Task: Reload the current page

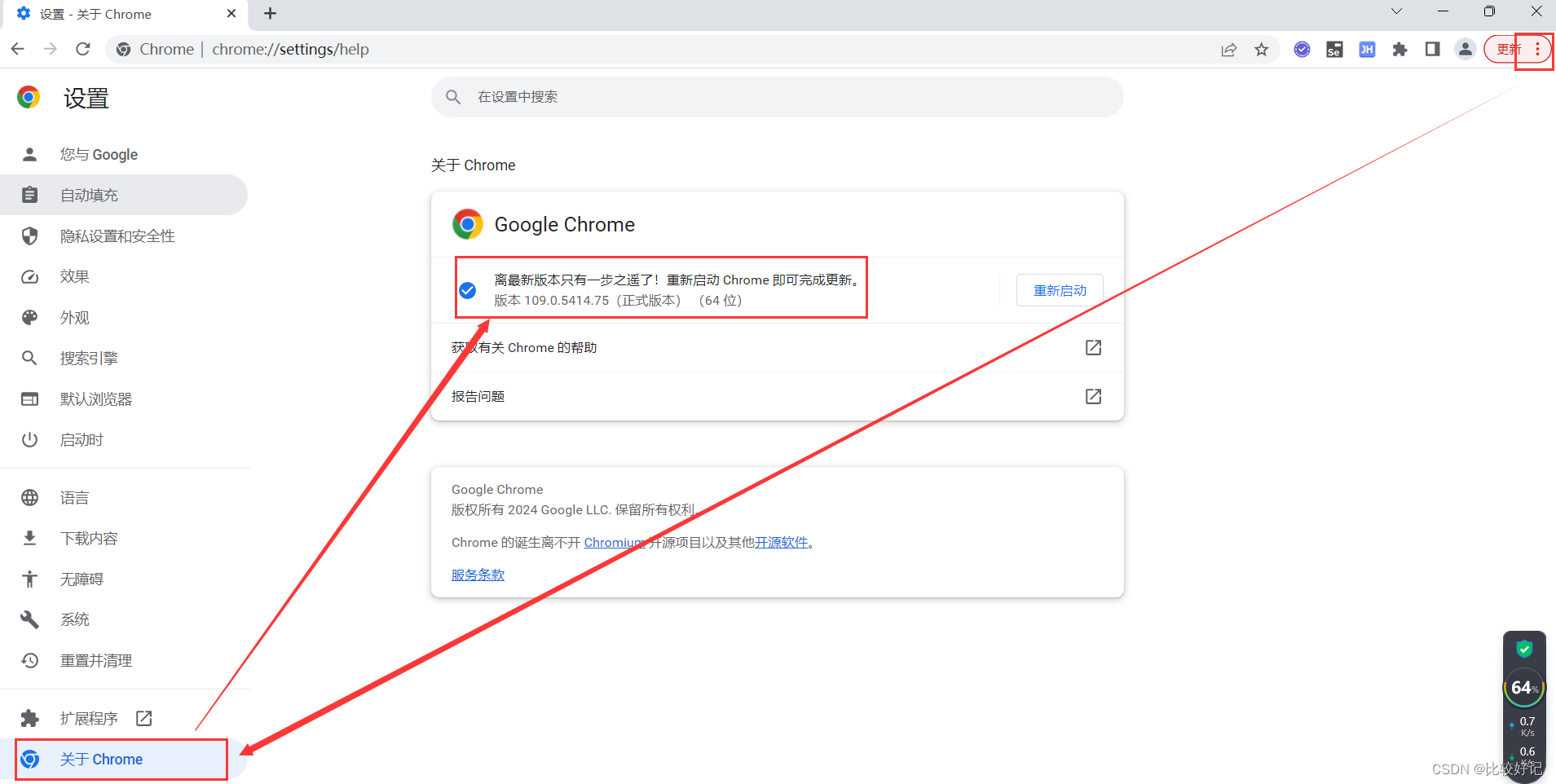Action: pos(83,49)
